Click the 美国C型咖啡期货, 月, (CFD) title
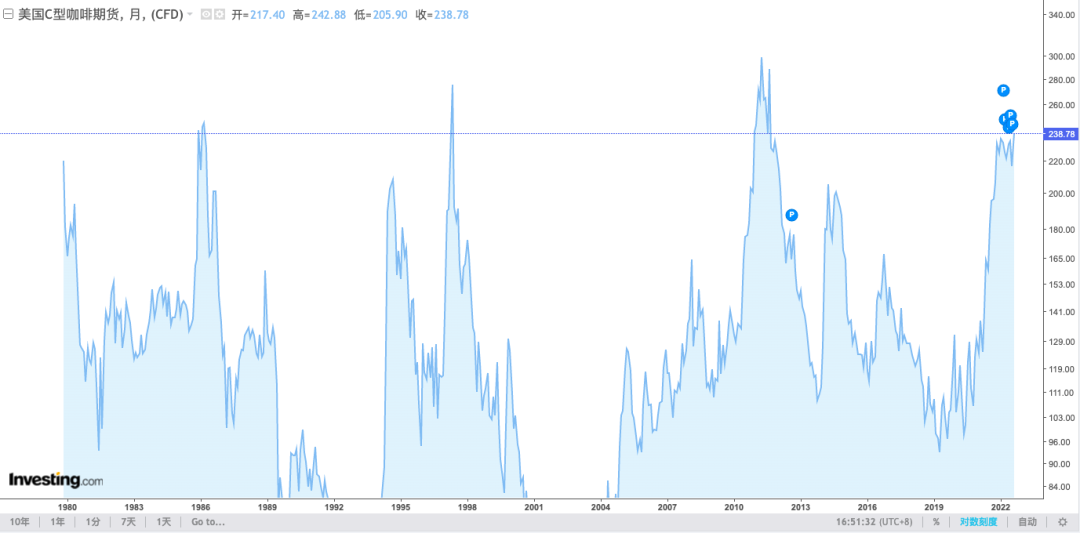The image size is (1080, 533). click(x=101, y=14)
